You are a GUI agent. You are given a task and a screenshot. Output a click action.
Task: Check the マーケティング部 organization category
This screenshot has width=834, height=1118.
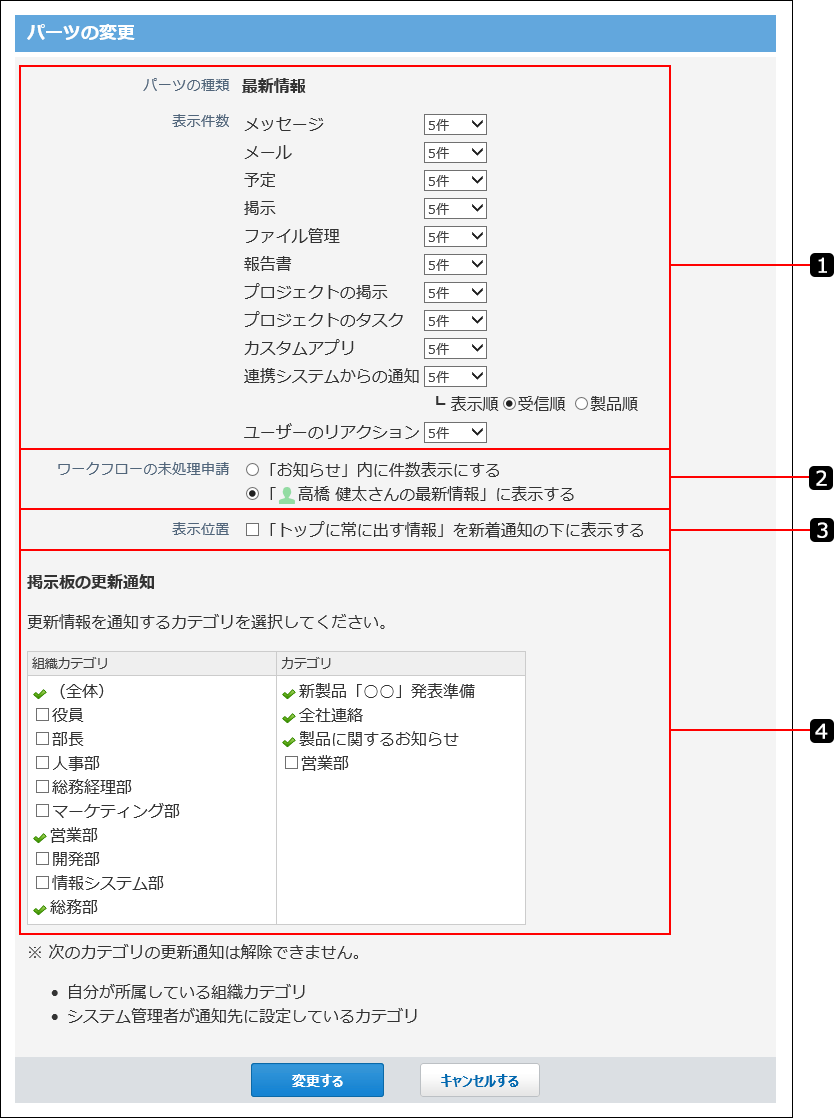pyautogui.click(x=42, y=811)
